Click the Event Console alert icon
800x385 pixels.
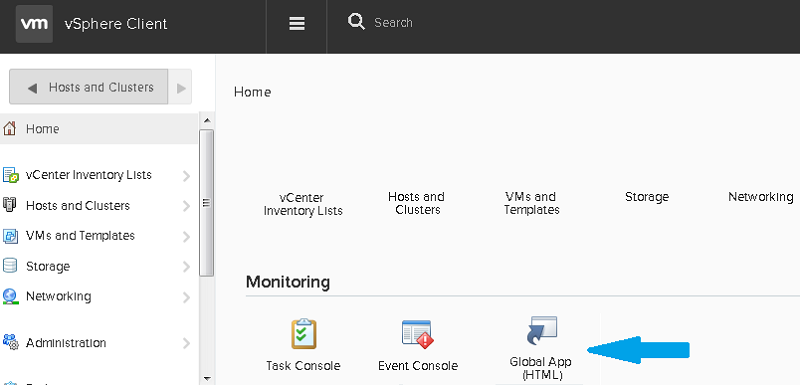[x=417, y=334]
